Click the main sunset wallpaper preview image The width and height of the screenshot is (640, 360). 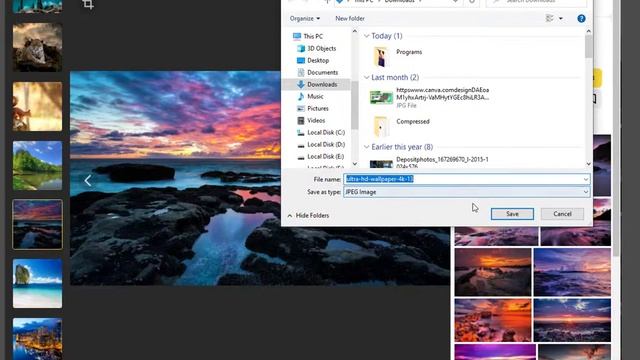[x=176, y=178]
